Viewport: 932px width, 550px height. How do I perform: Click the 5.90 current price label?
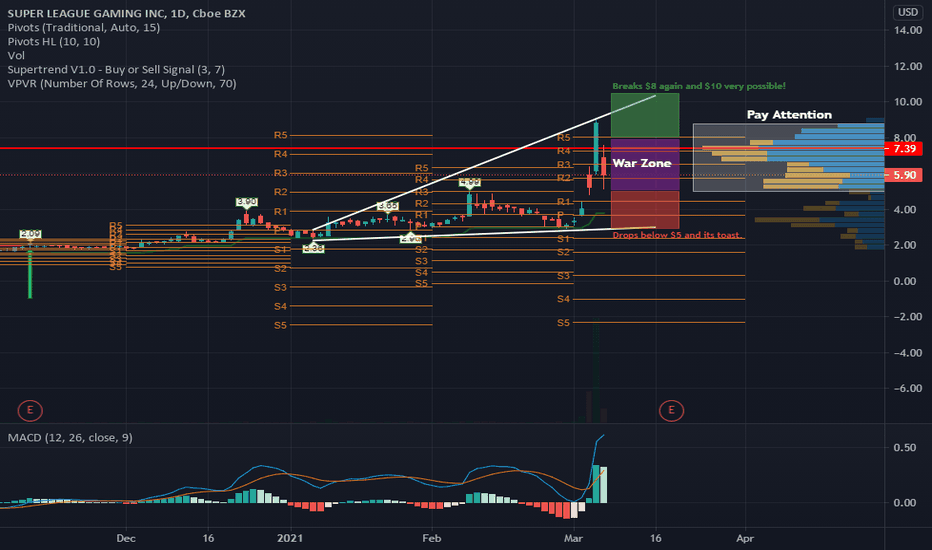[903, 175]
